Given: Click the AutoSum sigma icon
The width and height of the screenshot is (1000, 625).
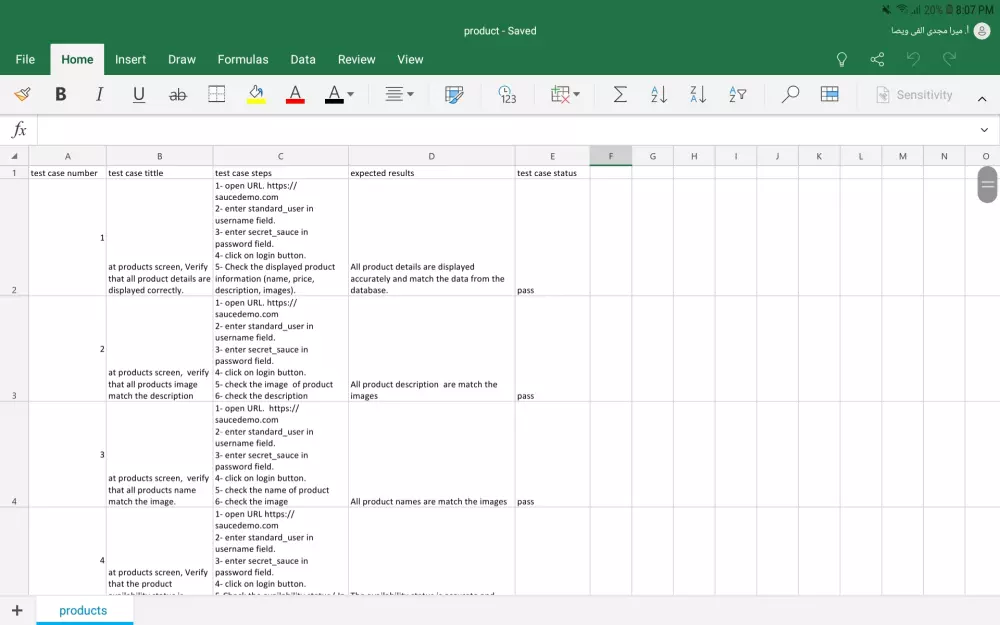Looking at the screenshot, I should [619, 94].
